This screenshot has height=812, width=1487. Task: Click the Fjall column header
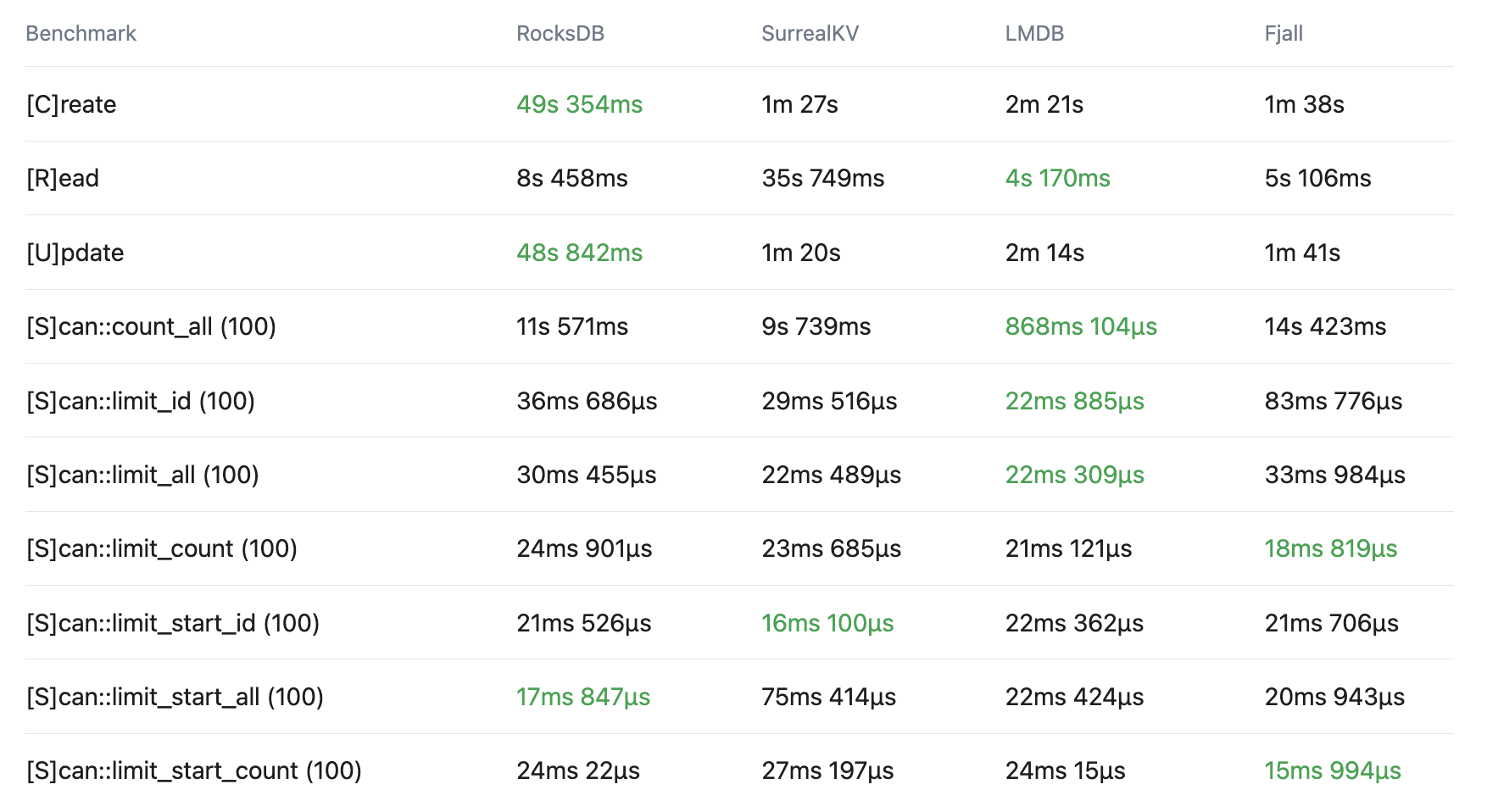pyautogui.click(x=1284, y=33)
